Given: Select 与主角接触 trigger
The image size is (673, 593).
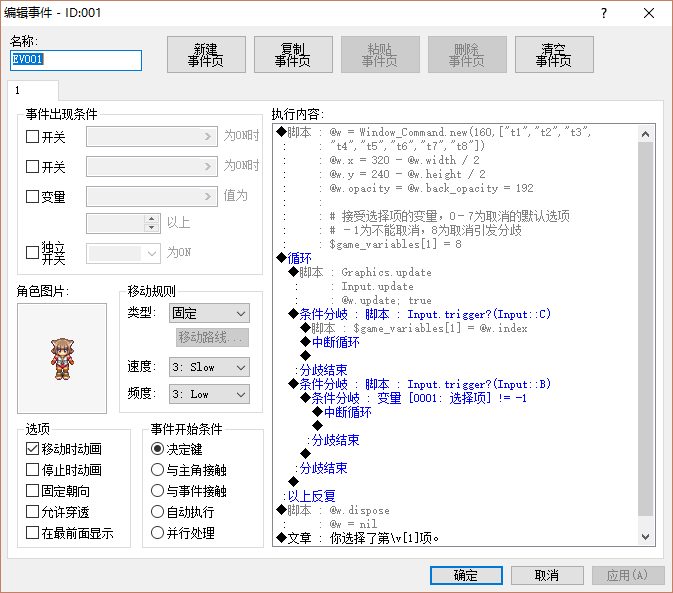Looking at the screenshot, I should 158,470.
